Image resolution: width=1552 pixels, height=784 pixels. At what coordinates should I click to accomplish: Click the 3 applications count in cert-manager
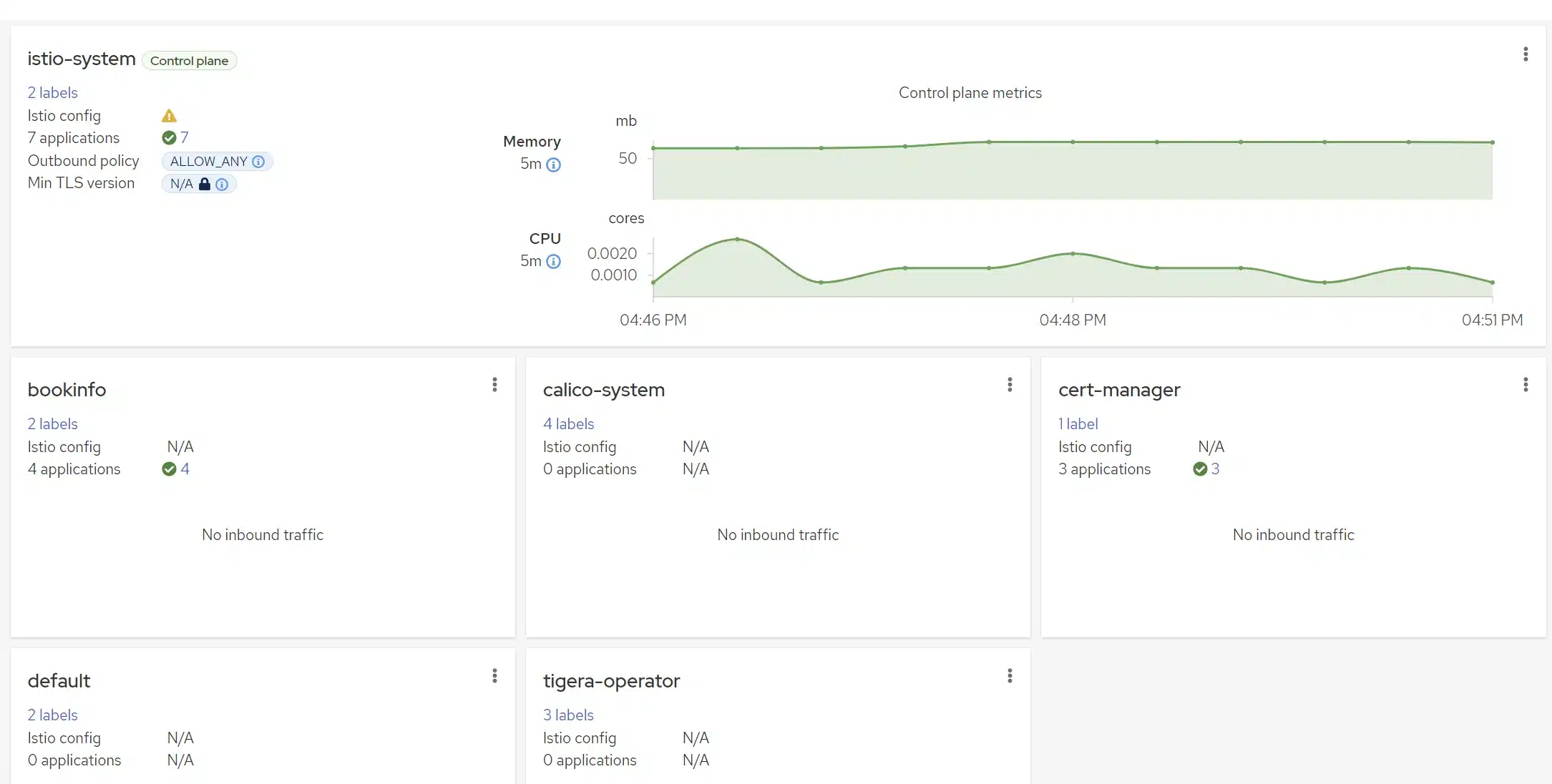point(1215,469)
